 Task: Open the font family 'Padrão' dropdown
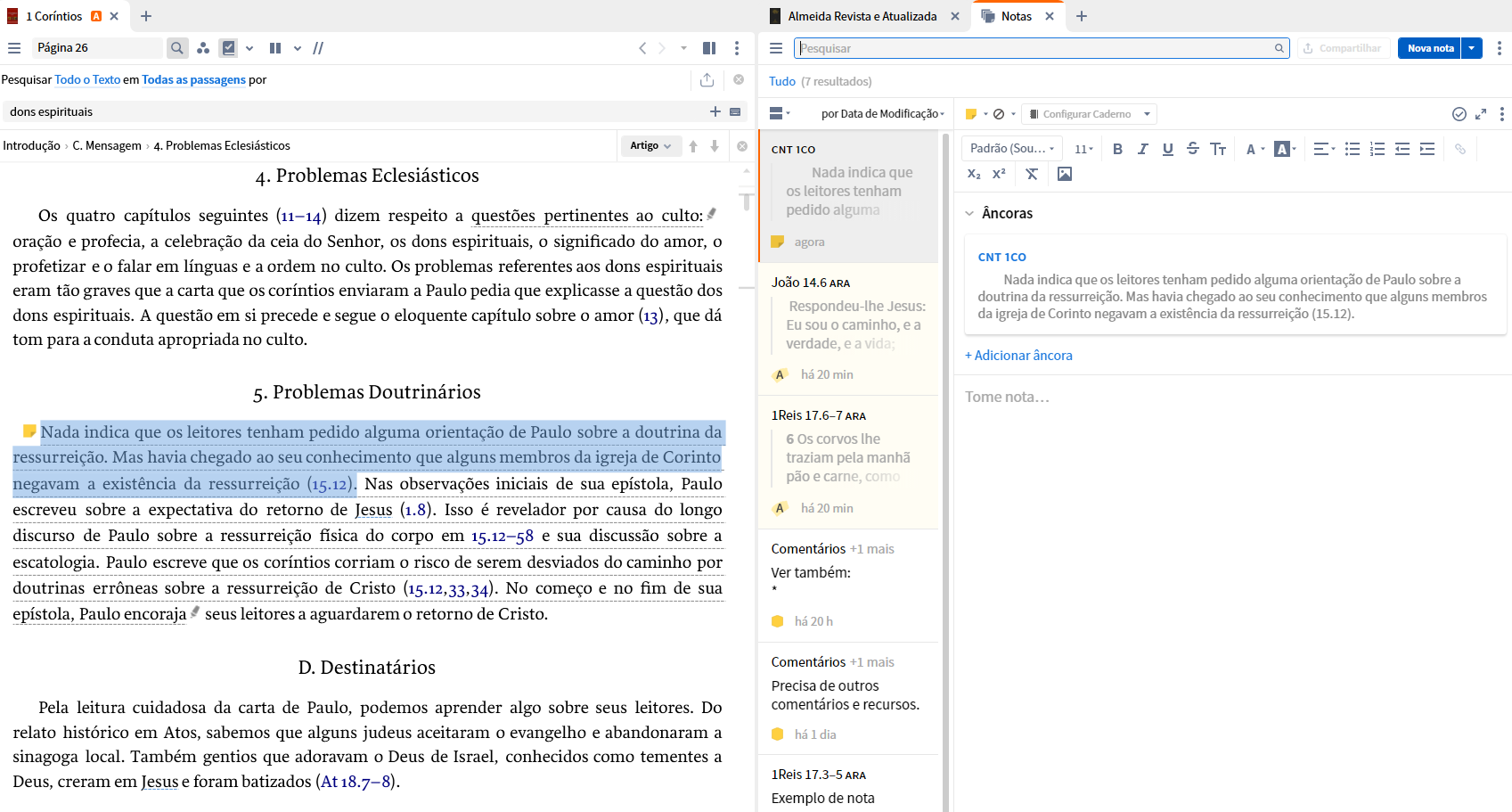click(1012, 149)
